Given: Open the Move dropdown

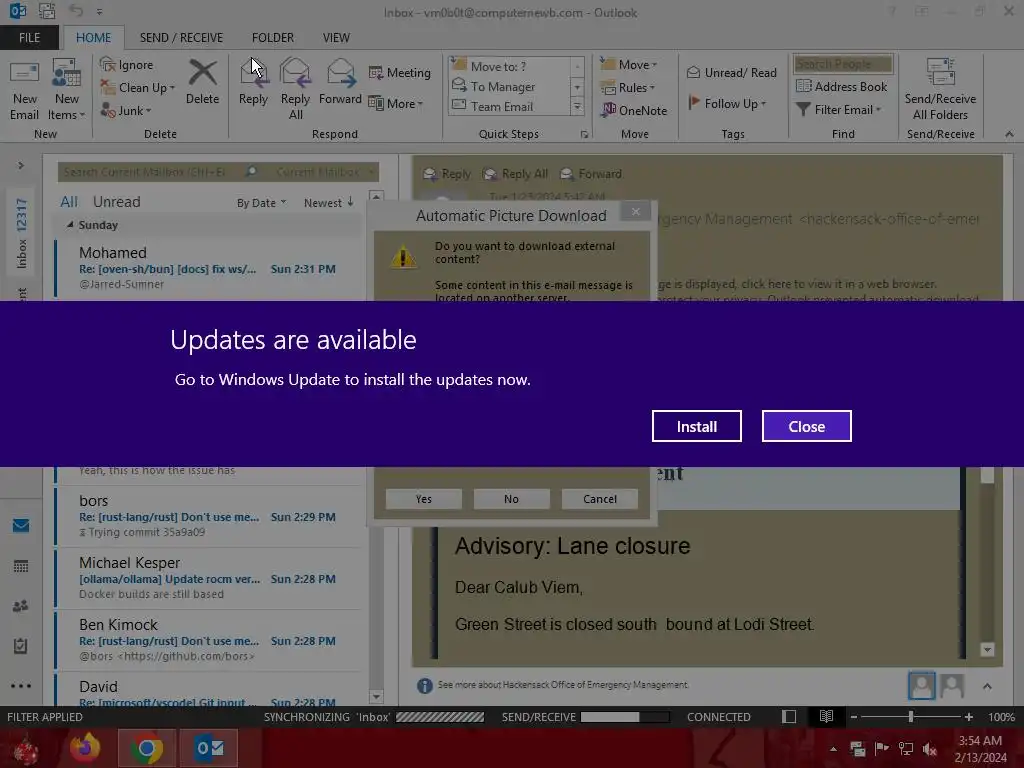Looking at the screenshot, I should point(629,65).
